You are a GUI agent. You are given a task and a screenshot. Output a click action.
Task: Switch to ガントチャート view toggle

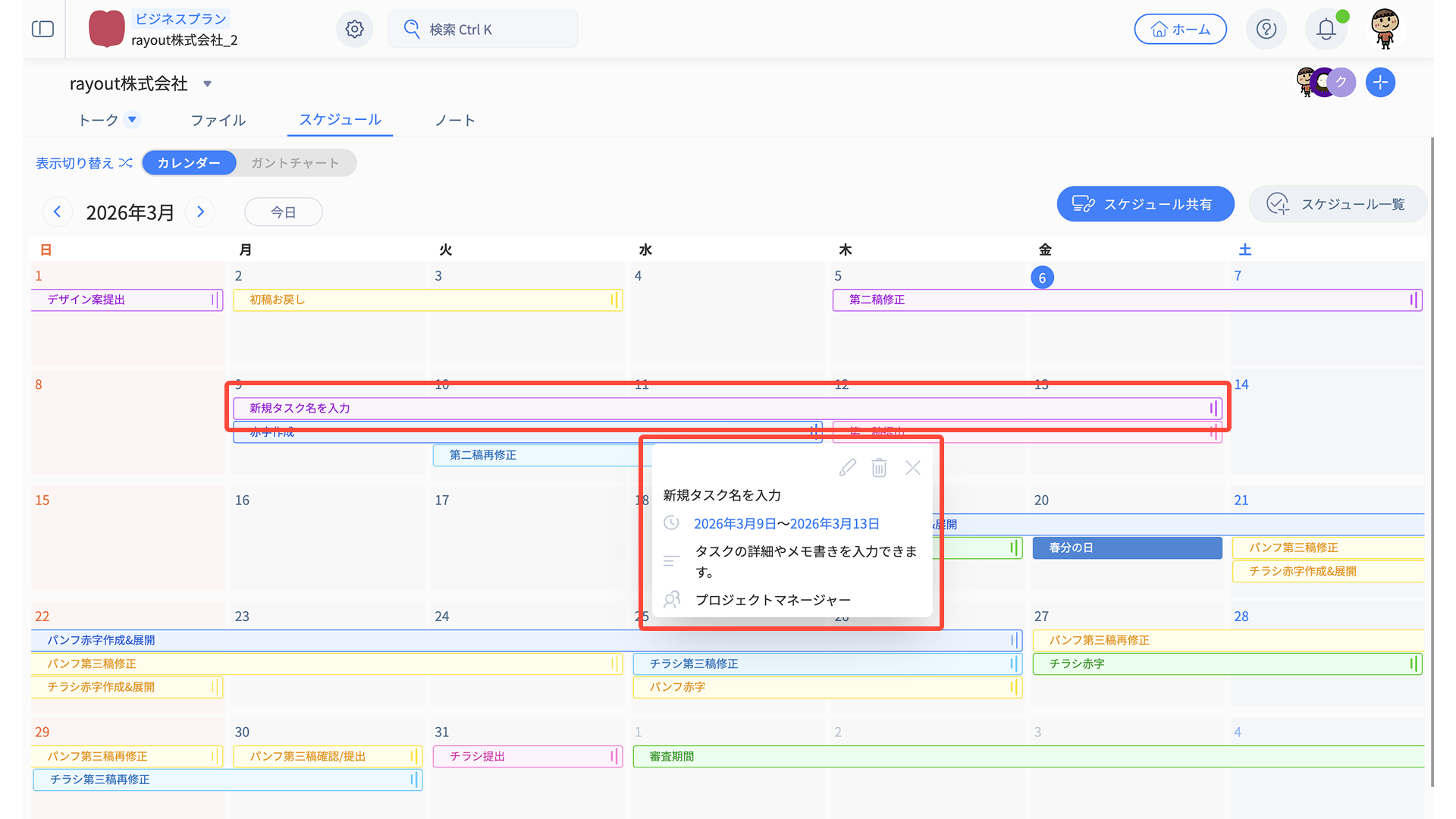point(295,163)
